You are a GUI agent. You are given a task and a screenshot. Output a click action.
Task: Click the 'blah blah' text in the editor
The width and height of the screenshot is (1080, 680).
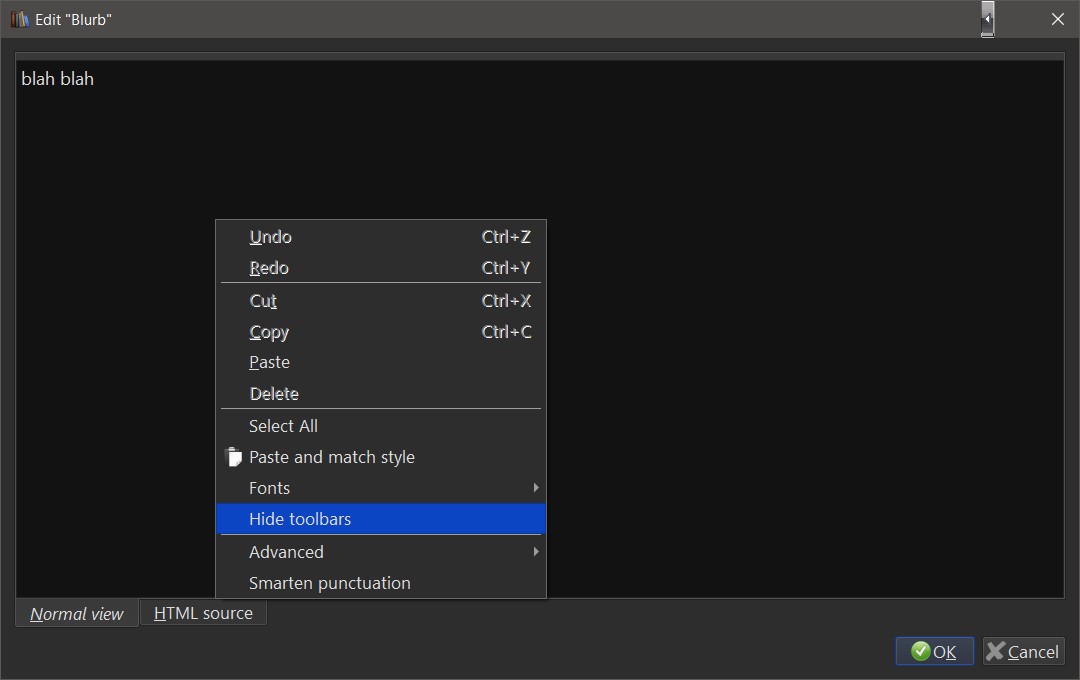[x=57, y=79]
